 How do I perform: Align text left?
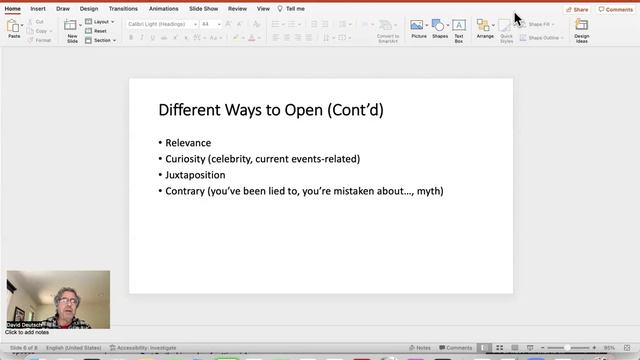point(276,38)
